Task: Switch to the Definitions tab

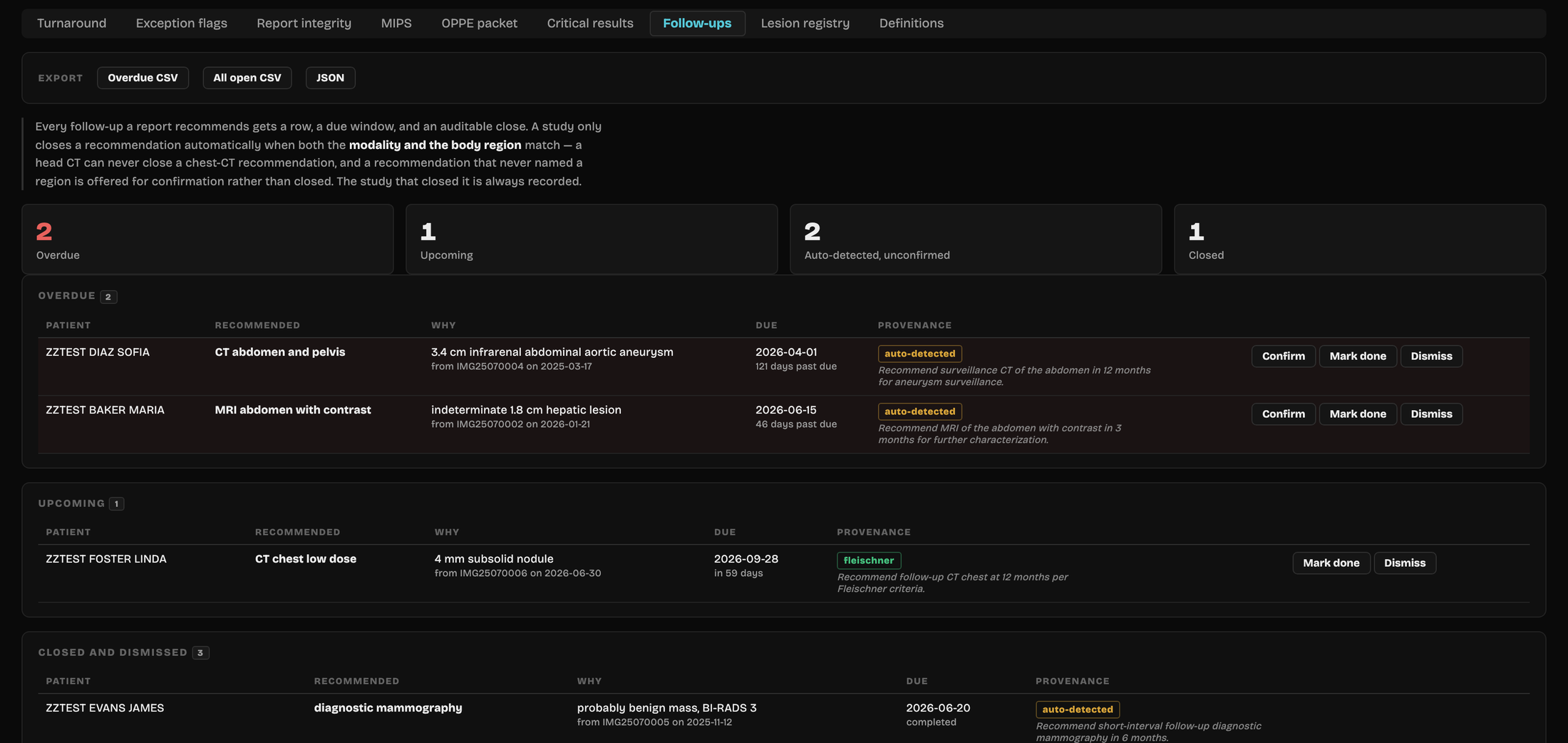Action: 911,23
